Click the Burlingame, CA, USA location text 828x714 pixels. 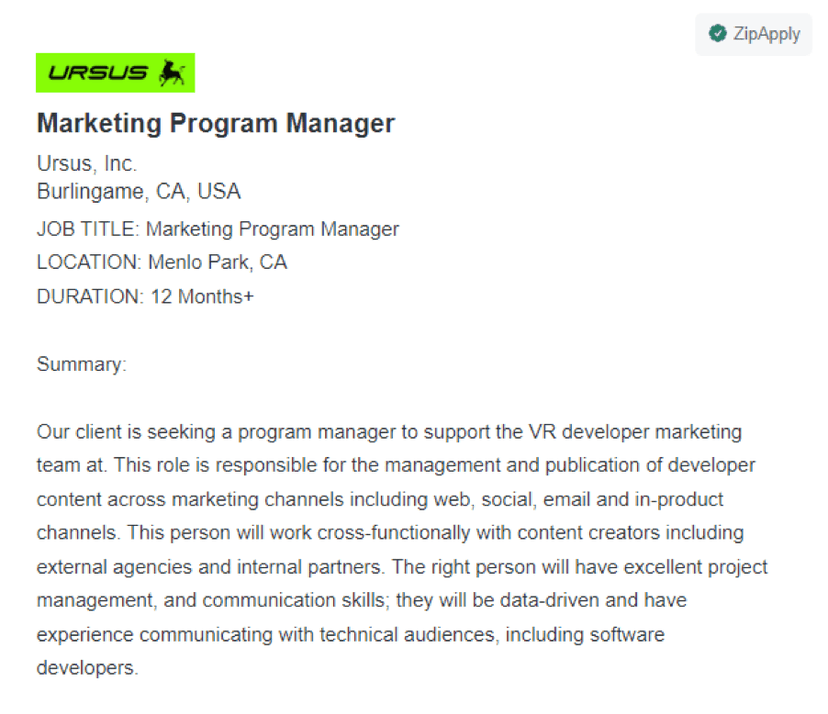point(138,191)
